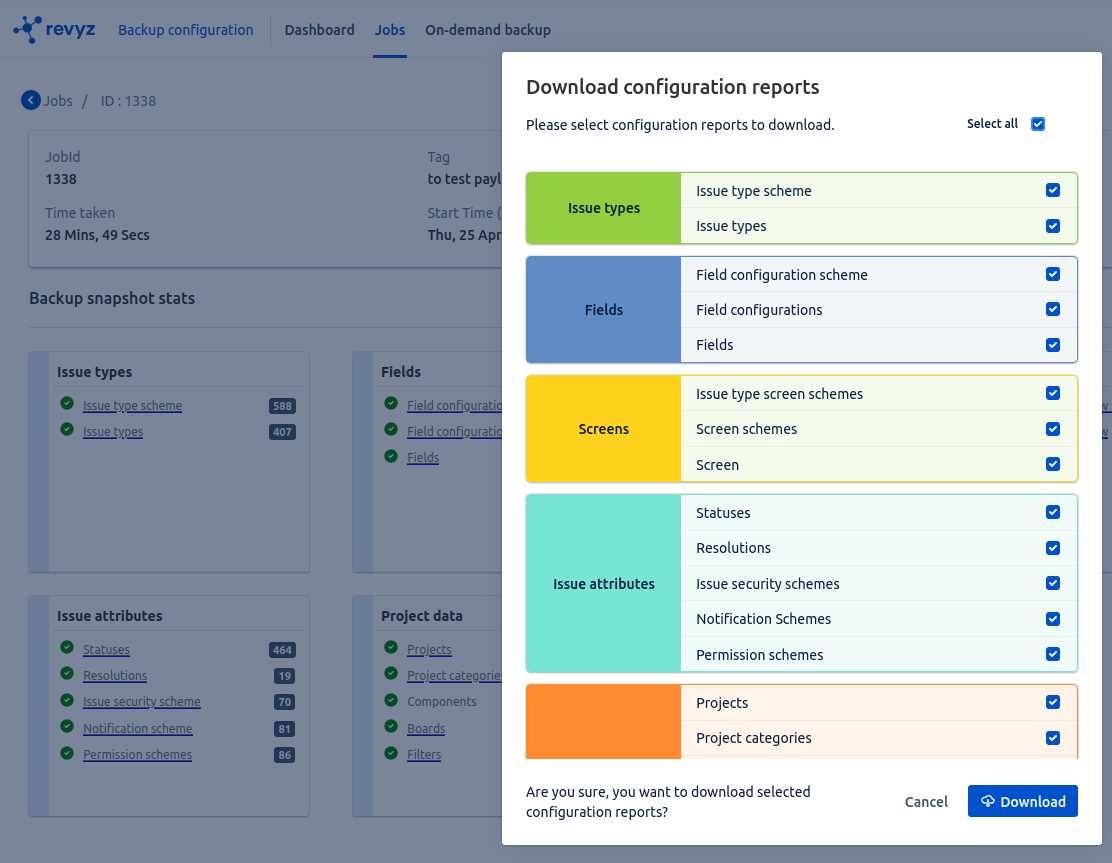Uncheck the Field configurations checkbox
The height and width of the screenshot is (863, 1112).
click(x=1052, y=309)
